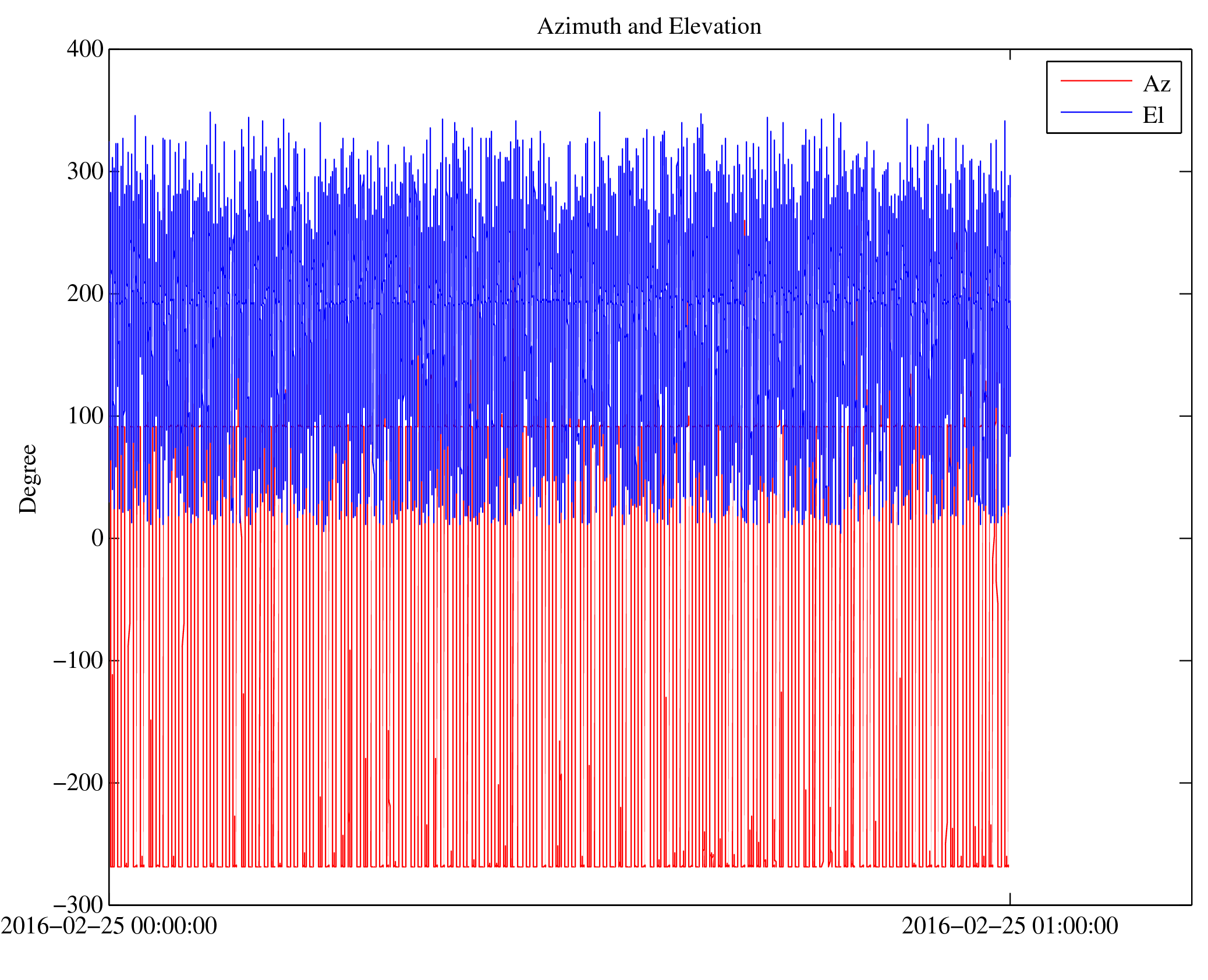Click the 200 y-axis tick label

coord(85,293)
